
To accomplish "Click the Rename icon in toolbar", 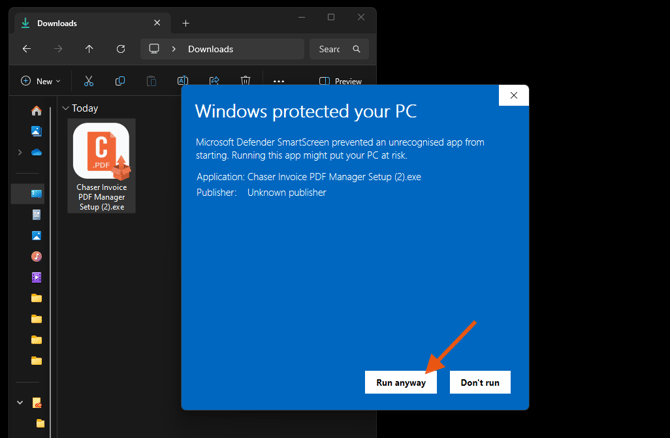I will pos(182,81).
